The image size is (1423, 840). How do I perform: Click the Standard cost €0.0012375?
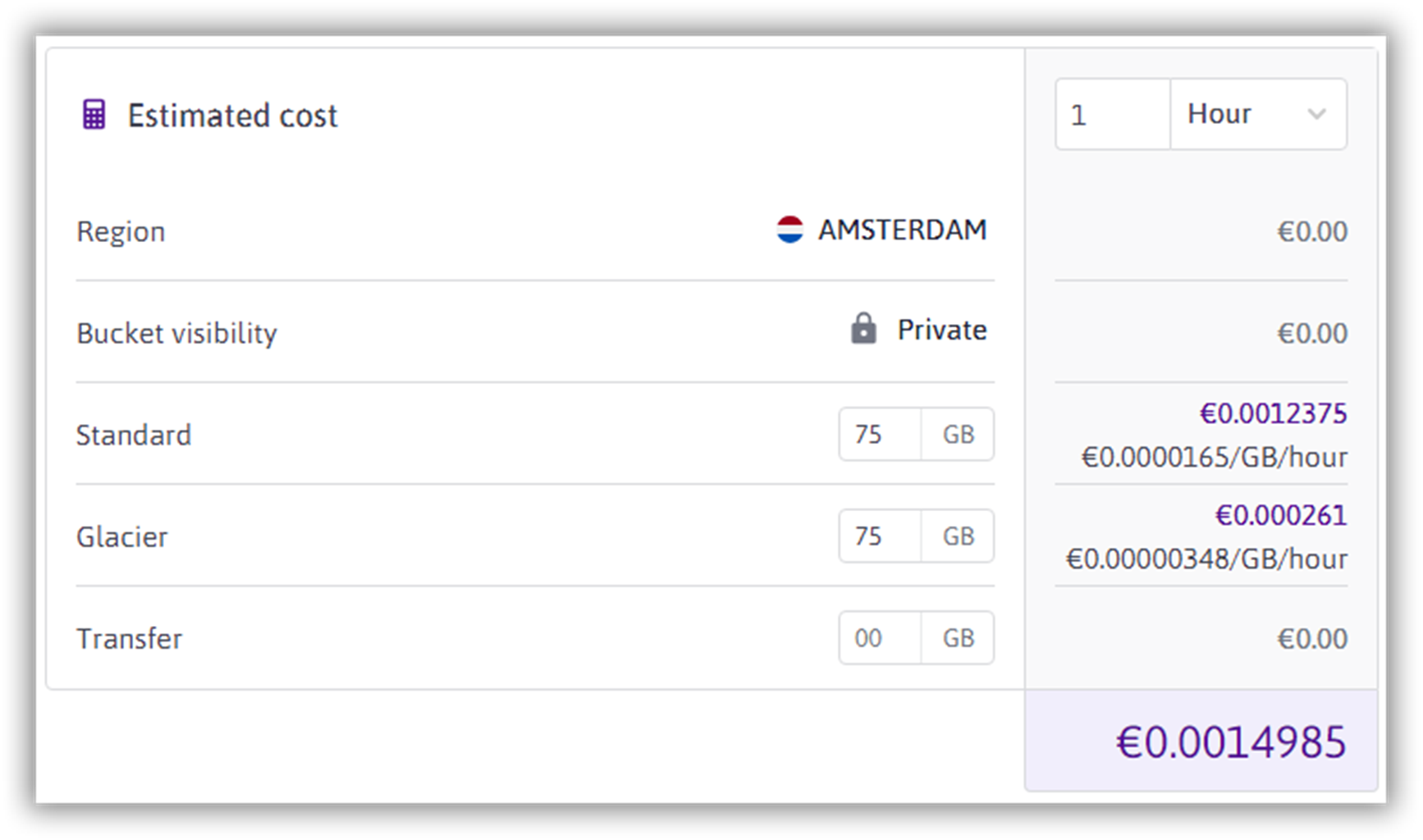click(1273, 413)
